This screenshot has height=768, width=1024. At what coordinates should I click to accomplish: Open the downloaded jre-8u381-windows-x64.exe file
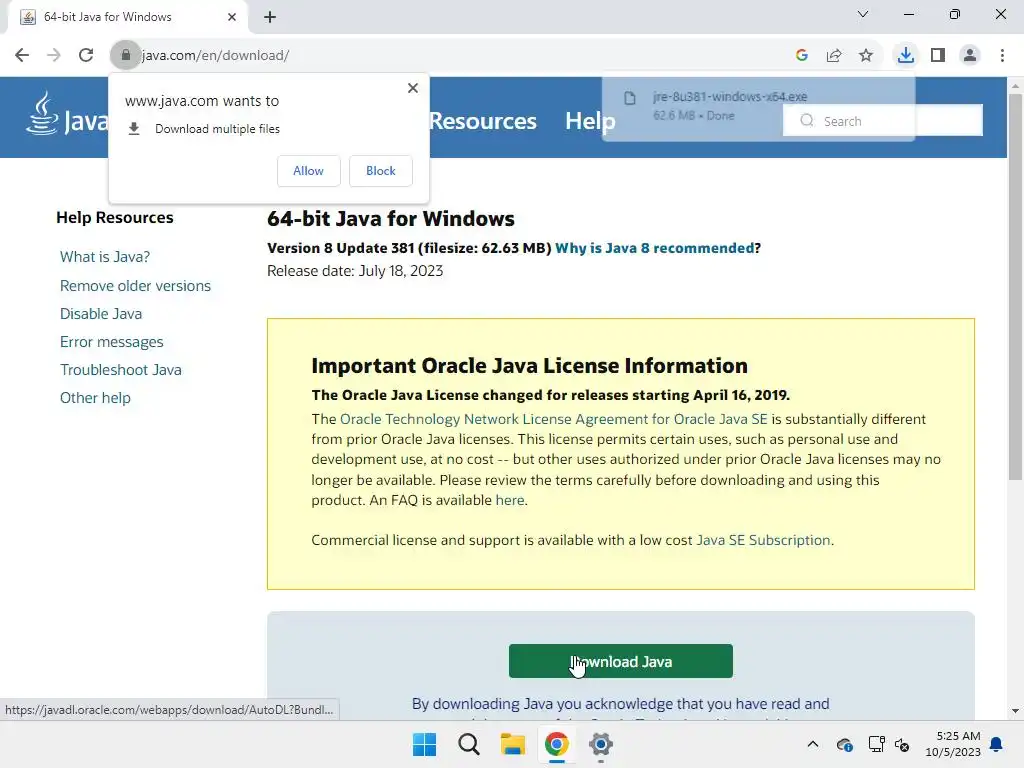pyautogui.click(x=758, y=106)
